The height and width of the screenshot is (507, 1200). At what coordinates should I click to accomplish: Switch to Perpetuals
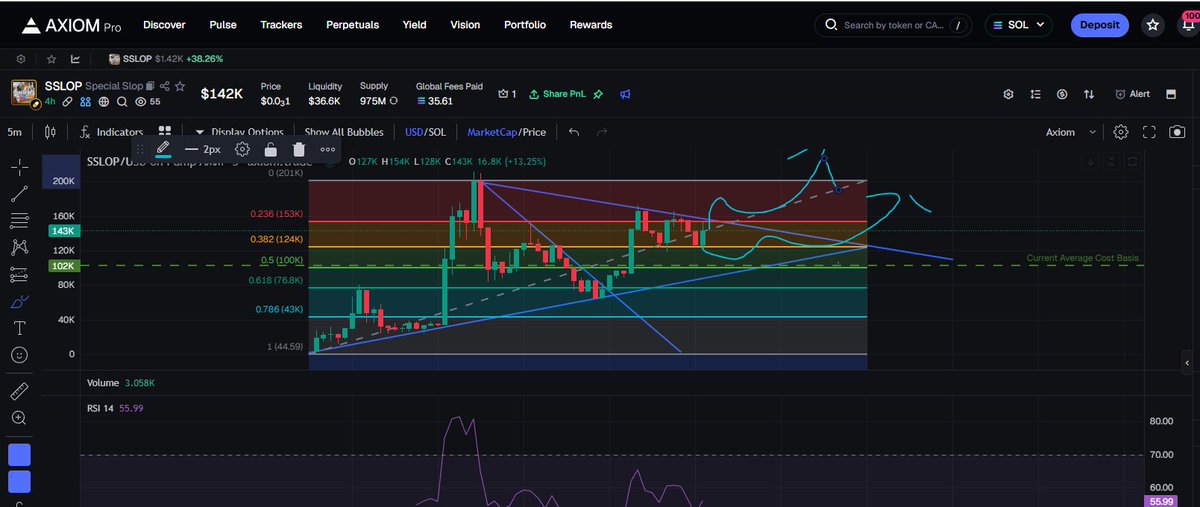[354, 25]
